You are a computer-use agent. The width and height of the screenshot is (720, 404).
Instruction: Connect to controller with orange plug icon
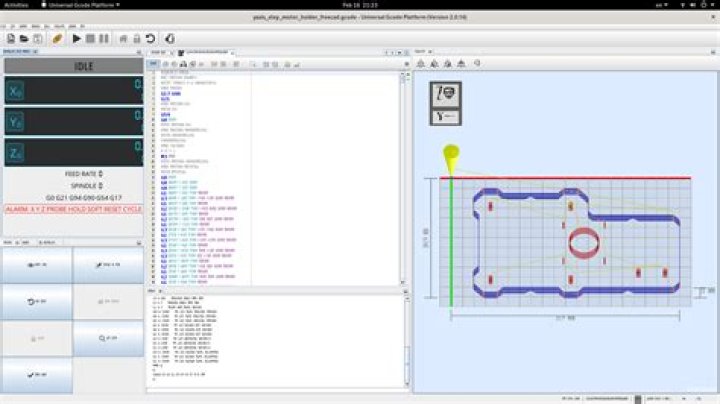coord(57,39)
